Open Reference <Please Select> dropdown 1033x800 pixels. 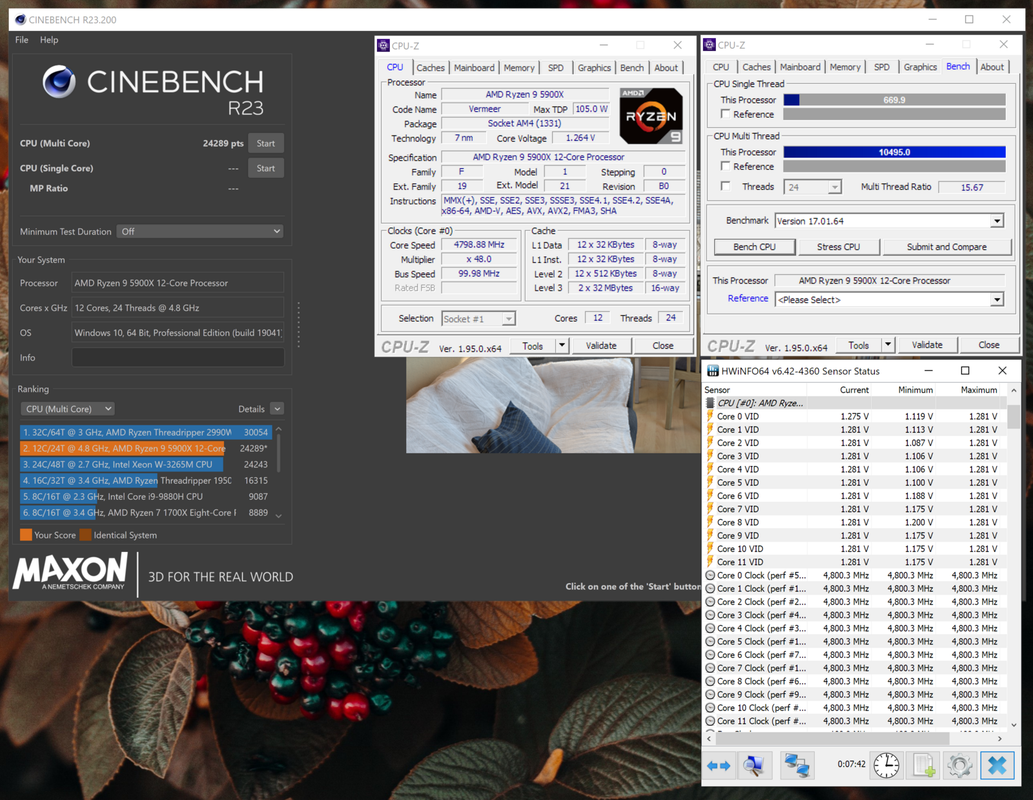(x=889, y=299)
